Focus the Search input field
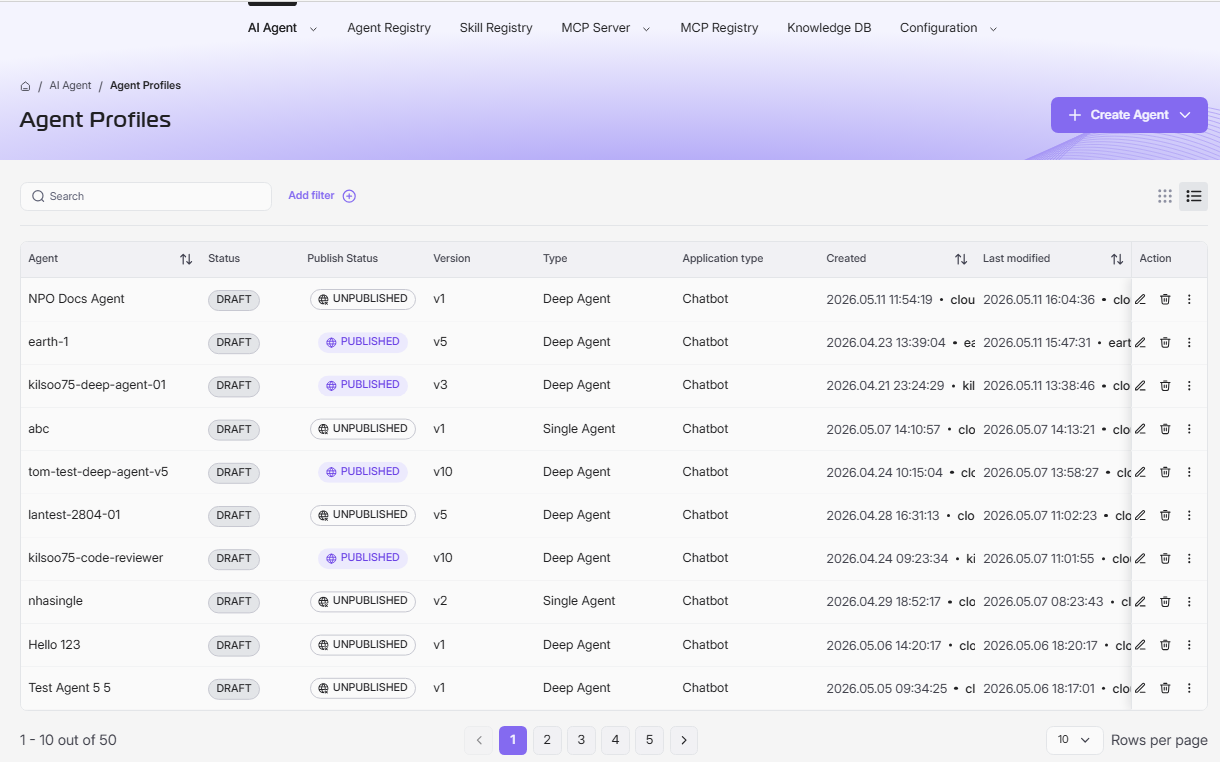Screen dimensions: 1220x762 coord(146,196)
